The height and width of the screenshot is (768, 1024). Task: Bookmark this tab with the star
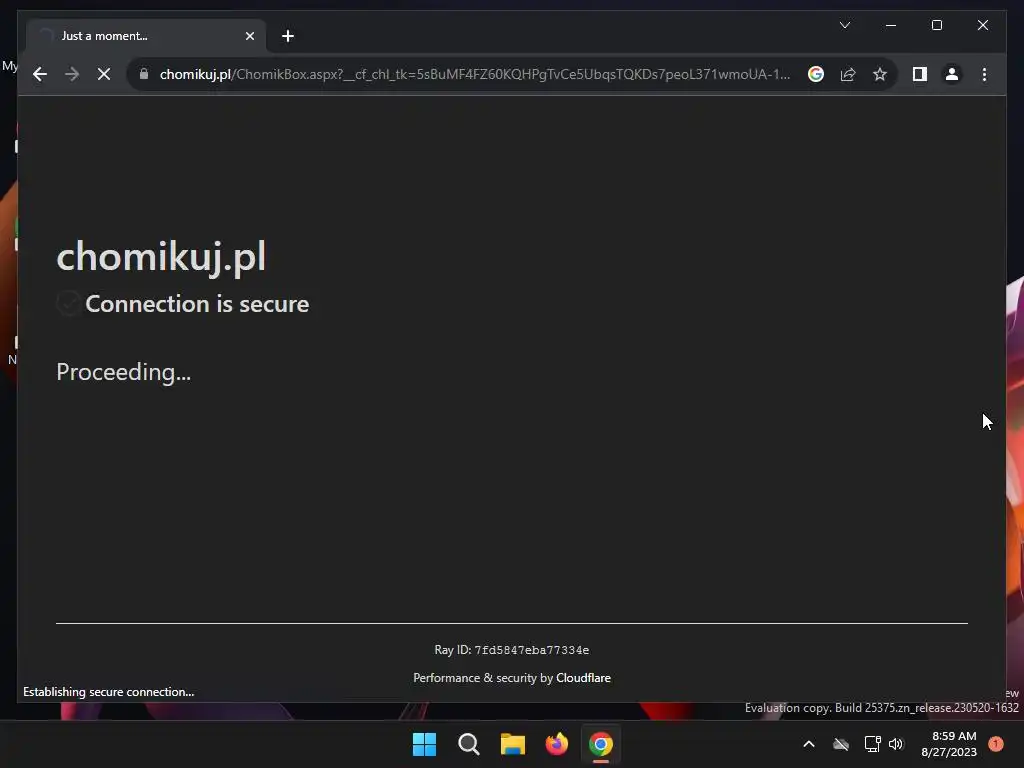point(880,74)
